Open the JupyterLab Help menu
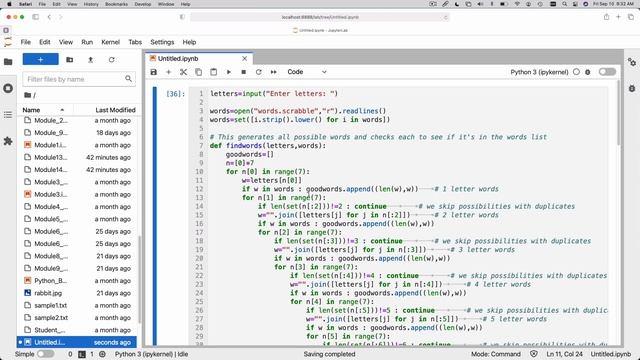Image resolution: width=640 pixels, height=360 pixels. click(189, 42)
